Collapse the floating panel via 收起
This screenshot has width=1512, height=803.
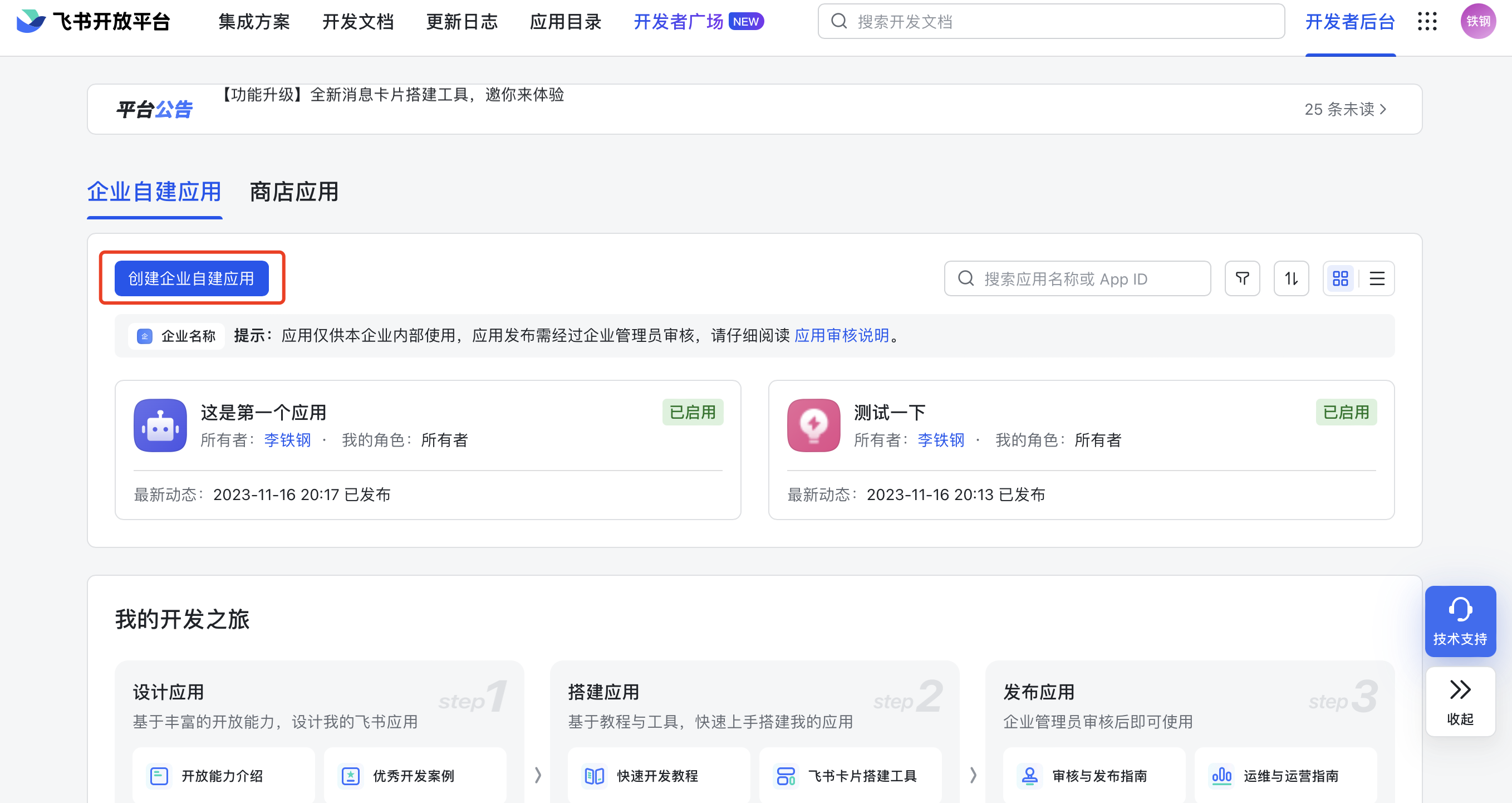1460,702
